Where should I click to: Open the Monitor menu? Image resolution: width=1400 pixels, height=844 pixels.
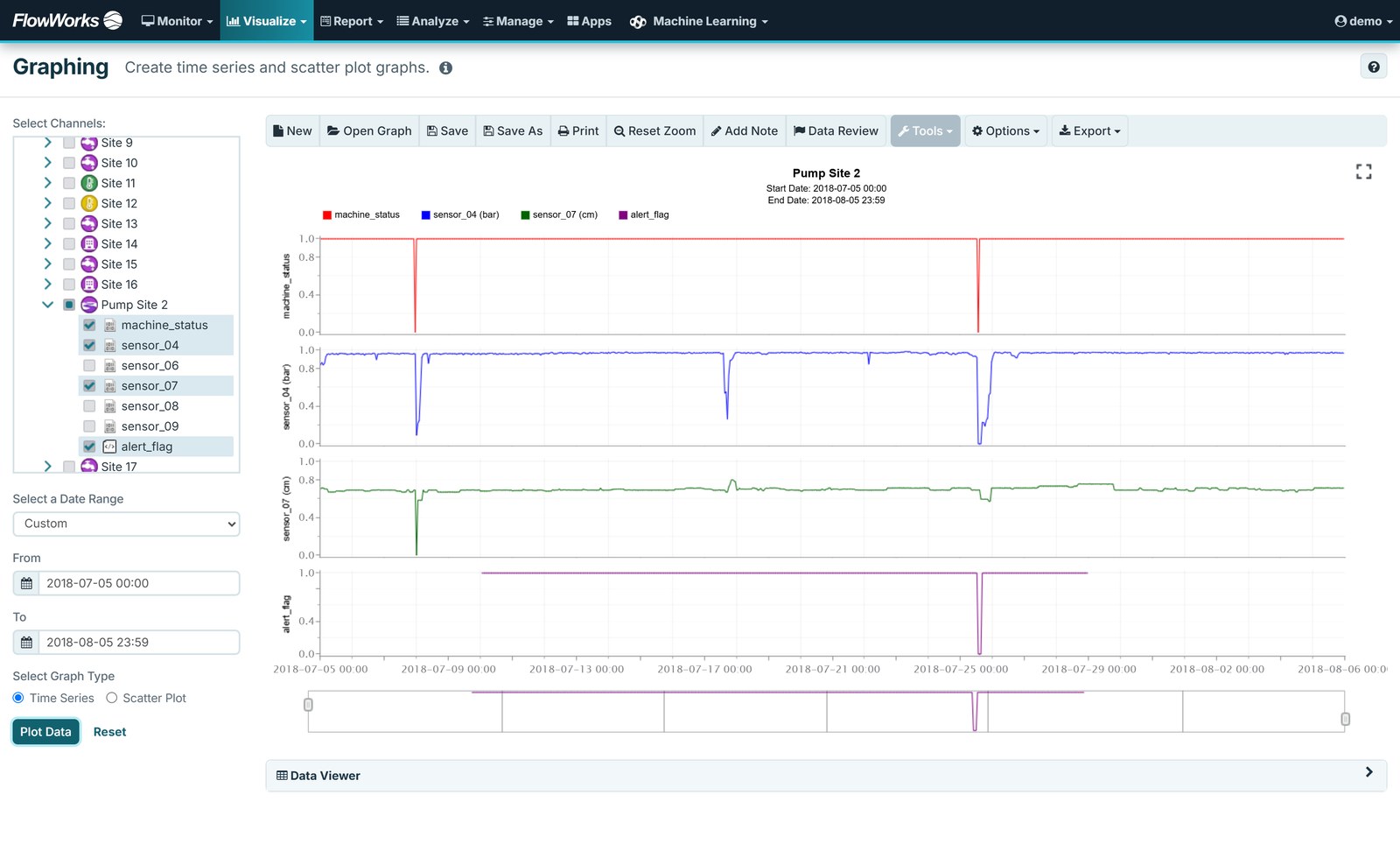coord(177,21)
